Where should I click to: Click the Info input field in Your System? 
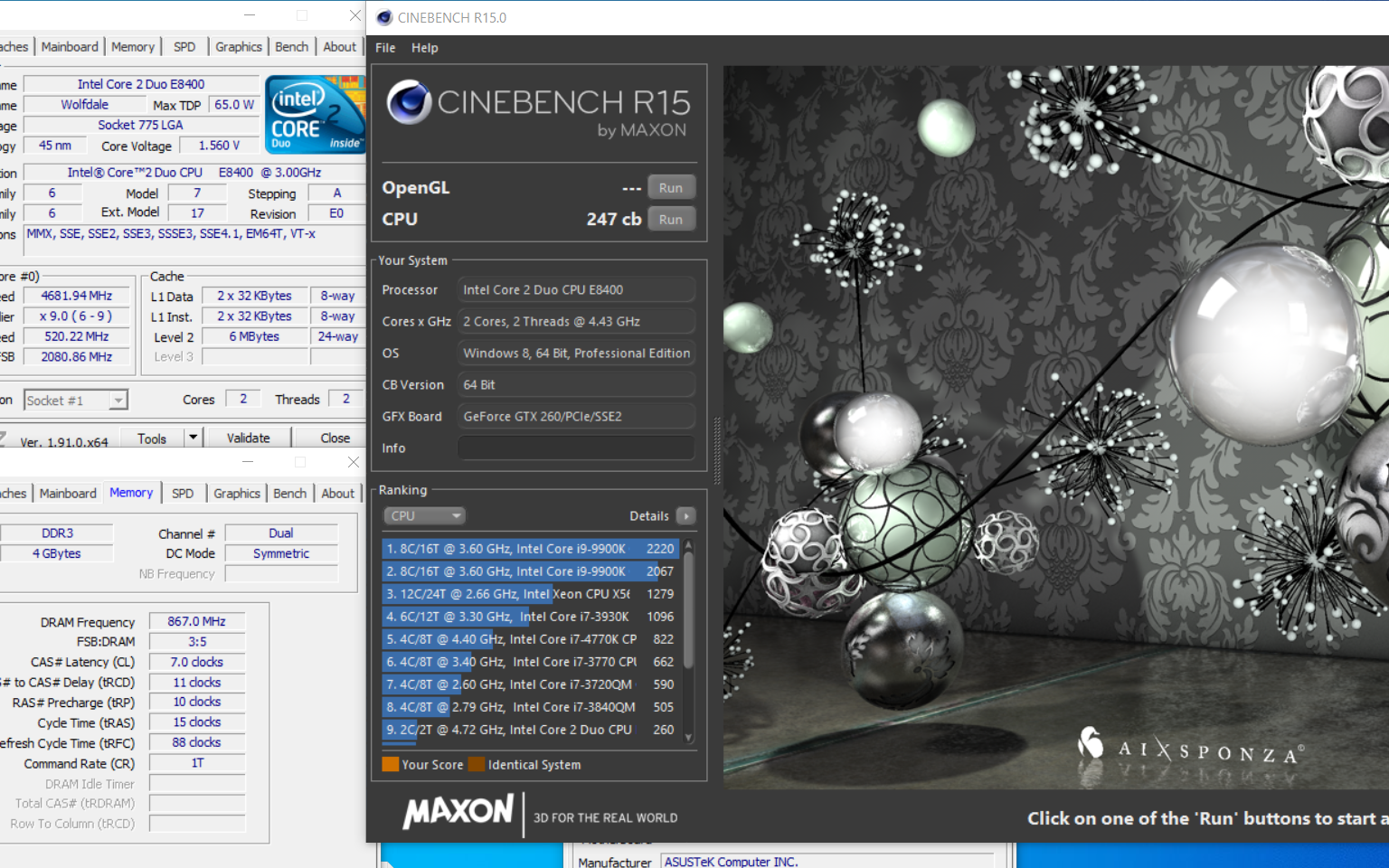576,448
